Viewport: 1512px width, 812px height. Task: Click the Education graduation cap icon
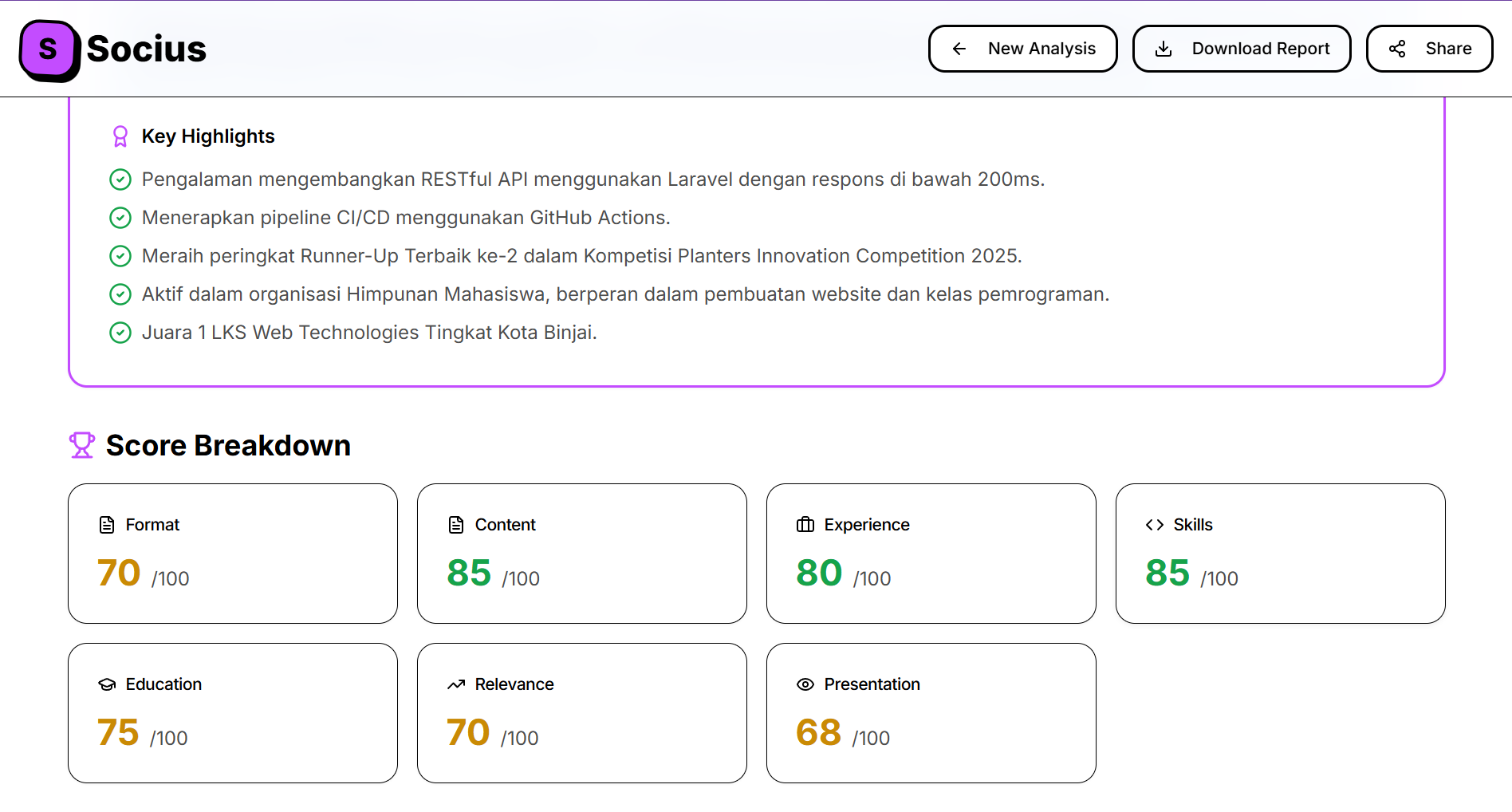[x=107, y=684]
